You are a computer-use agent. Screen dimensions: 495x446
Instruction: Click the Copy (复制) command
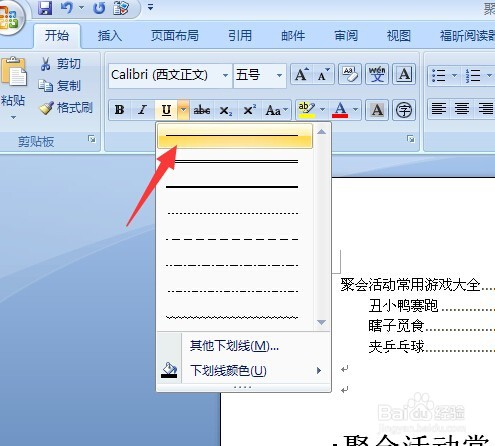(59, 86)
